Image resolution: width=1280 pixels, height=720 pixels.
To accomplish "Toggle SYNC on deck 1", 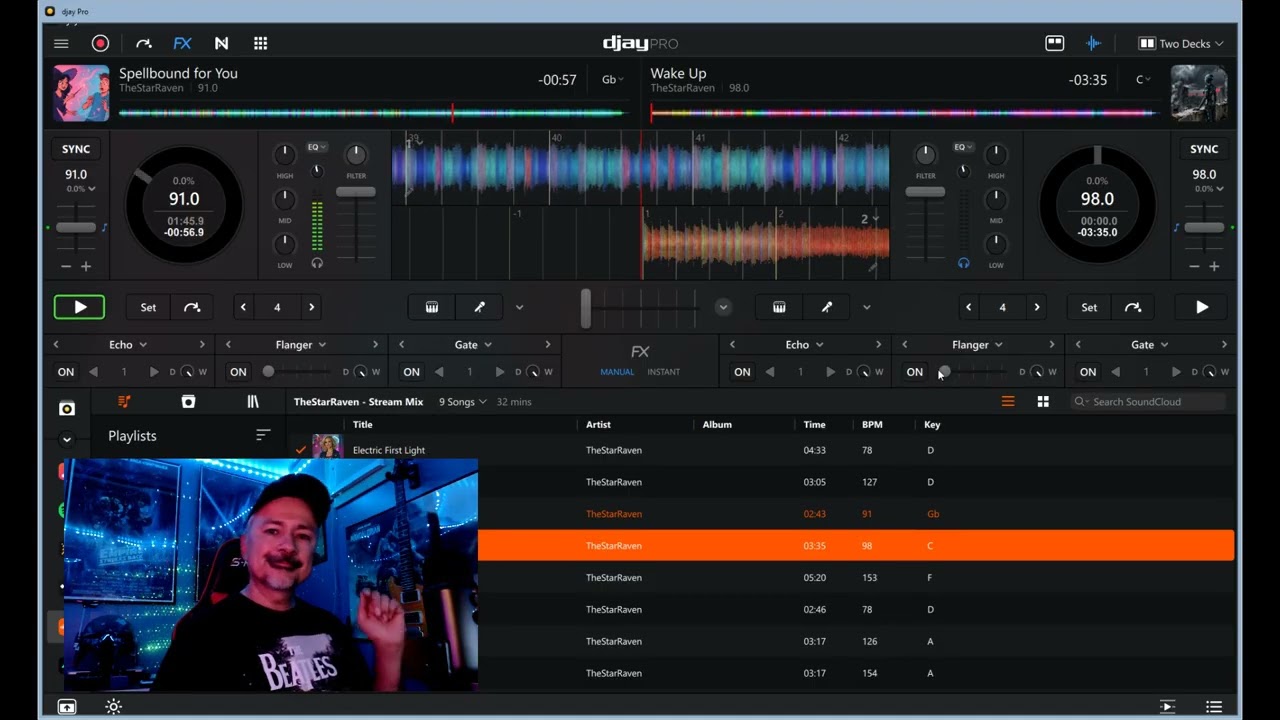I will point(76,149).
